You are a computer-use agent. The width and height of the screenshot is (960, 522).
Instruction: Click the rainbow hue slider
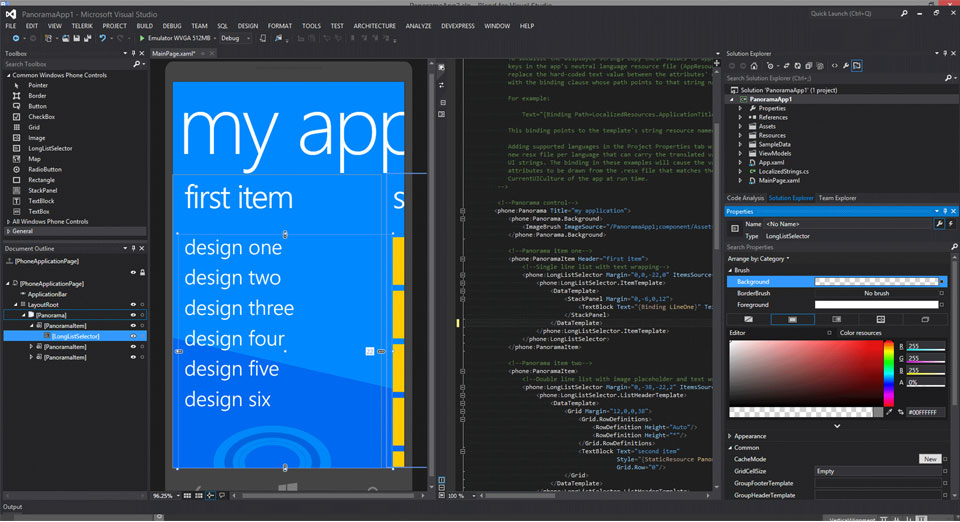coord(888,373)
